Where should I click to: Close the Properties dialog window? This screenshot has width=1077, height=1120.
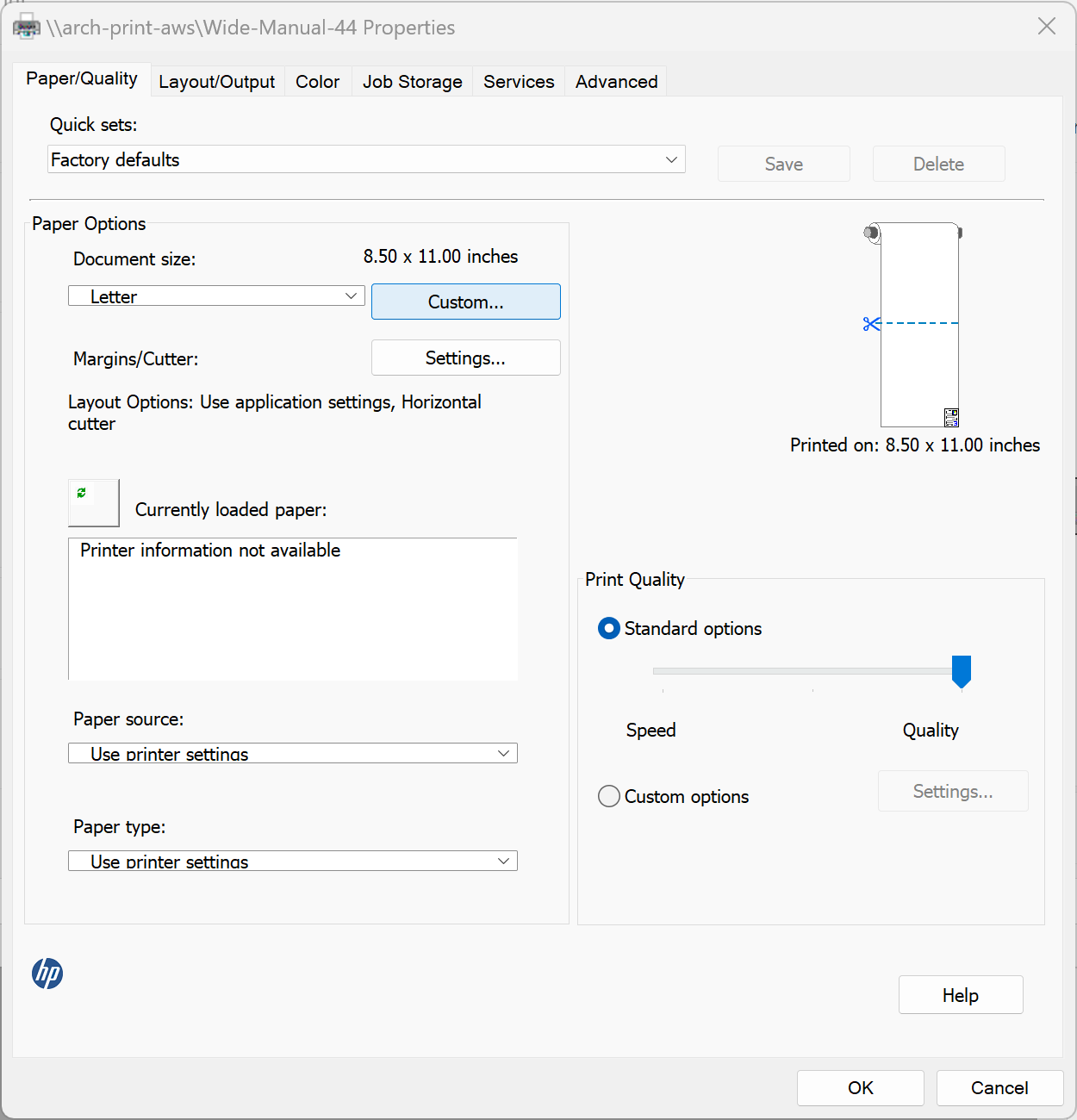[x=1047, y=26]
